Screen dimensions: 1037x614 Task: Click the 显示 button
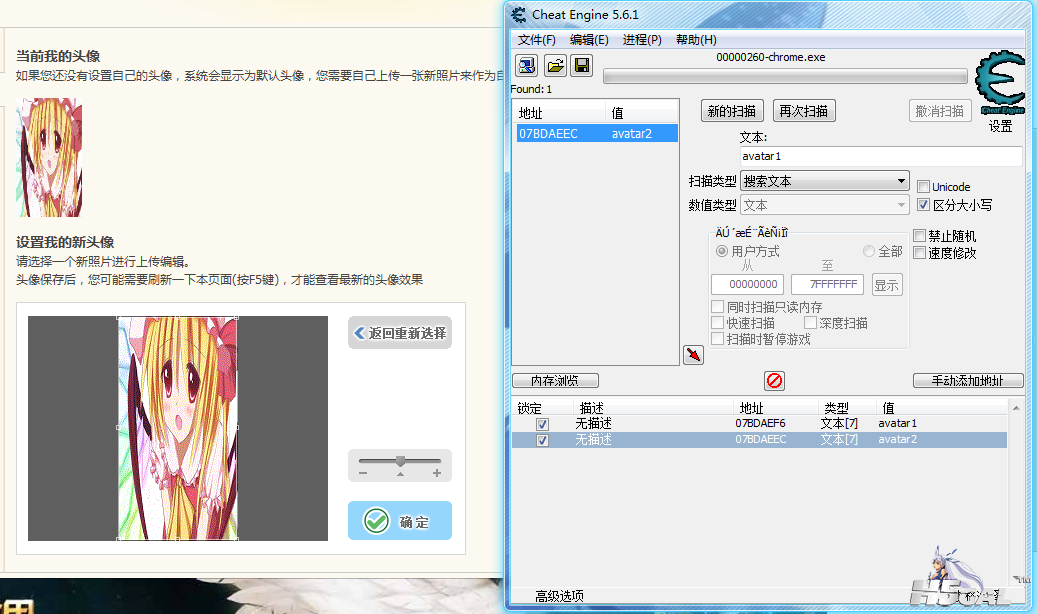[x=887, y=285]
